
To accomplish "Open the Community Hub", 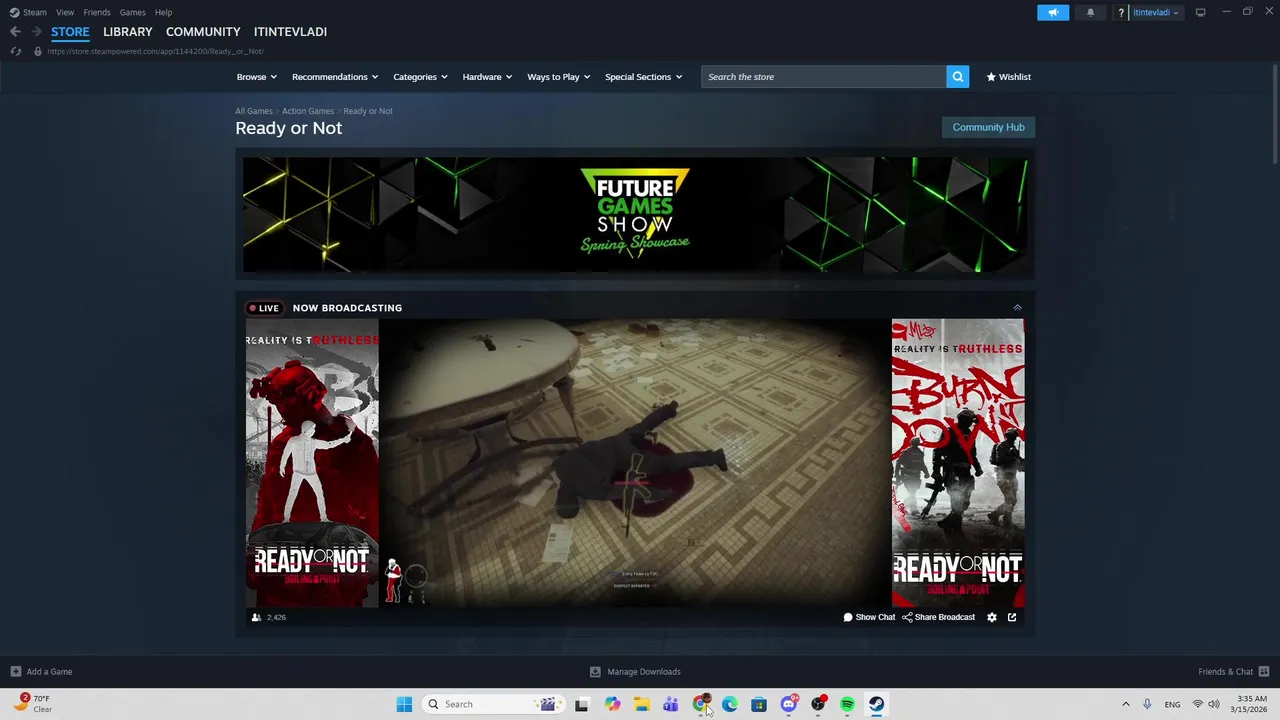I will pos(988,127).
